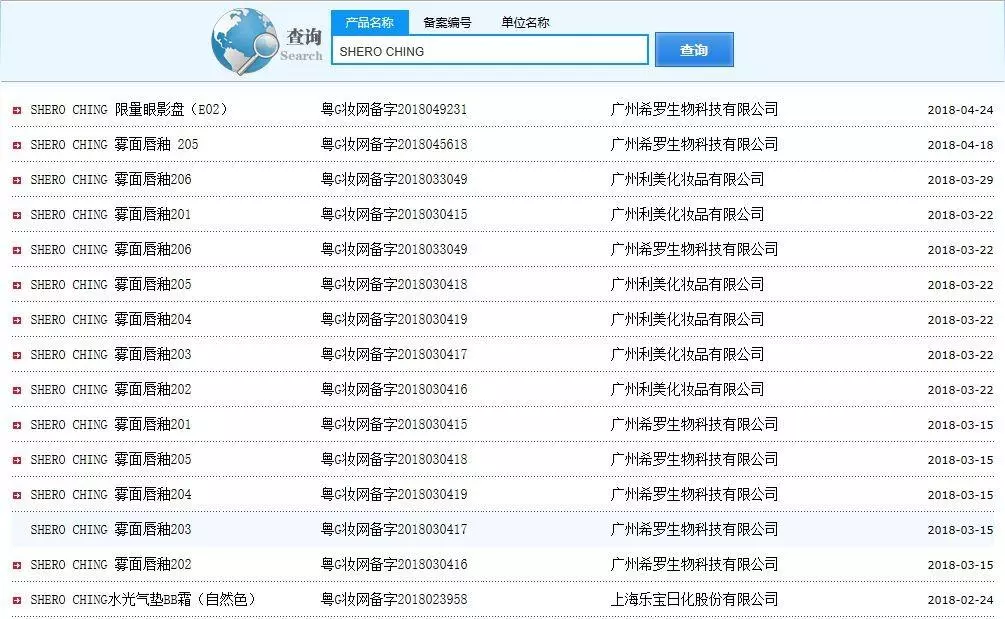Click red bullet beside 水光气垫BB霜(自然色)
The height and width of the screenshot is (619, 1005).
click(17, 600)
